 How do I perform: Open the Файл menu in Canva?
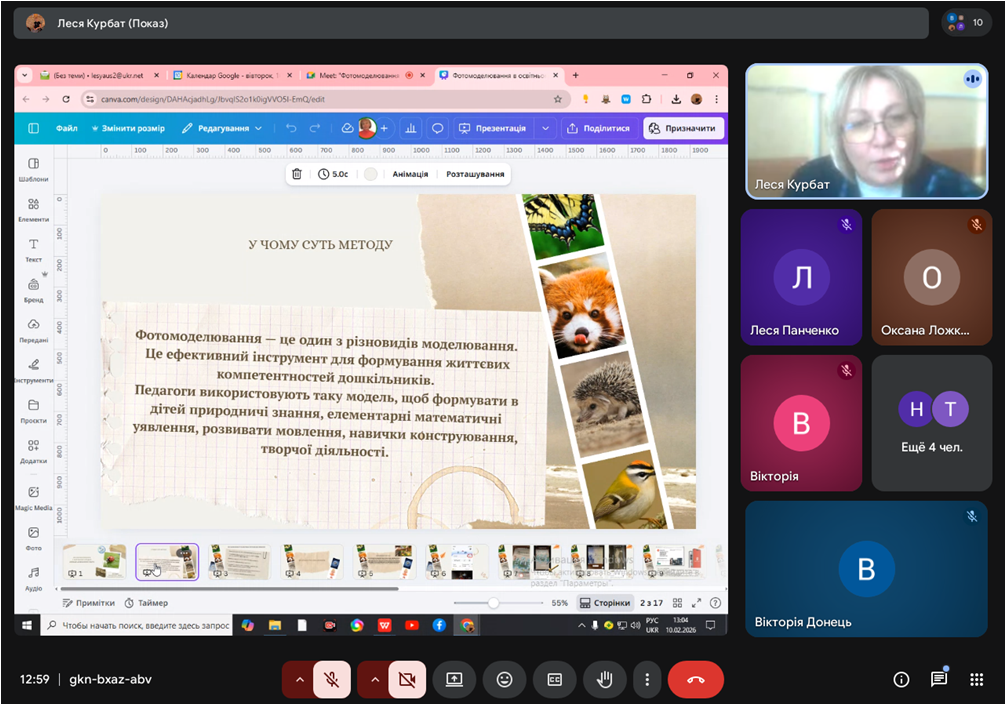coord(67,128)
